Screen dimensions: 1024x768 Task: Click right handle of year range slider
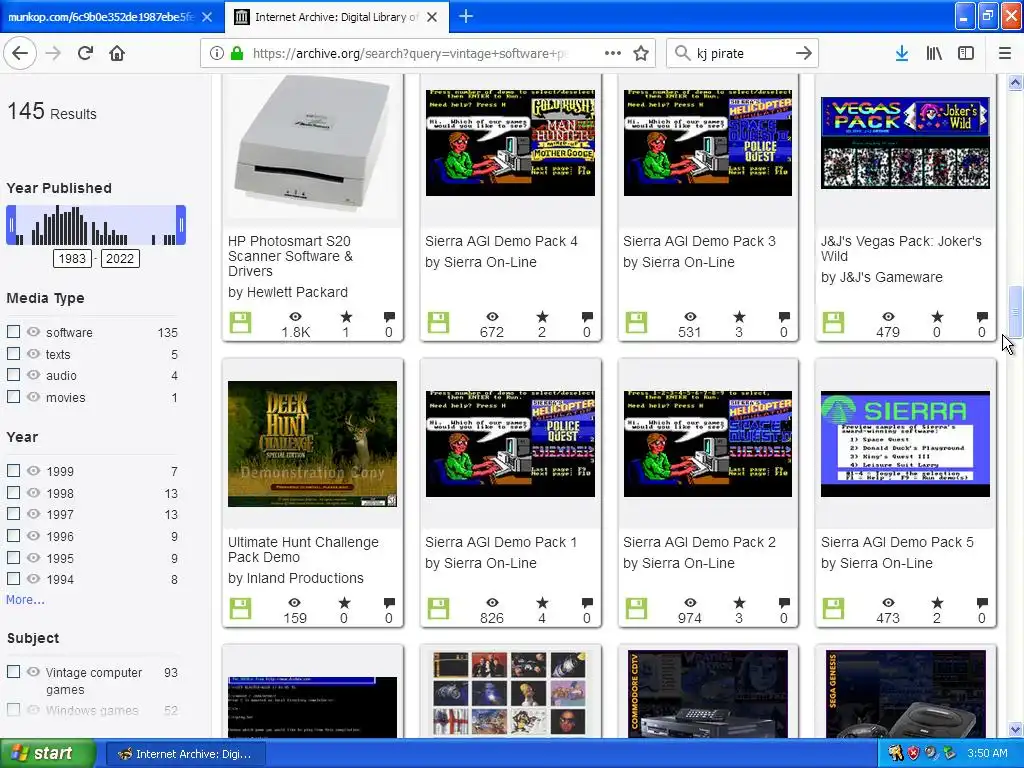181,225
